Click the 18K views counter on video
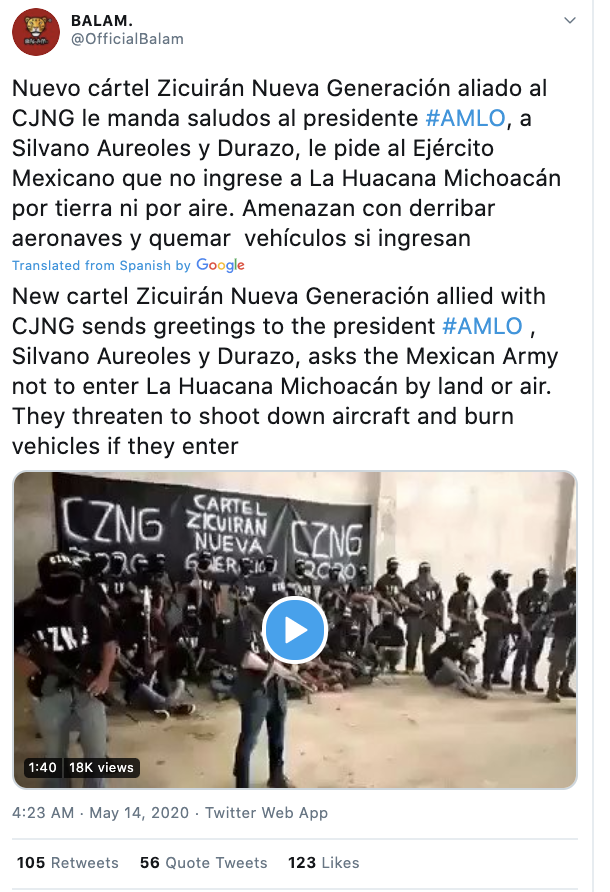This screenshot has height=892, width=610. coord(101,767)
